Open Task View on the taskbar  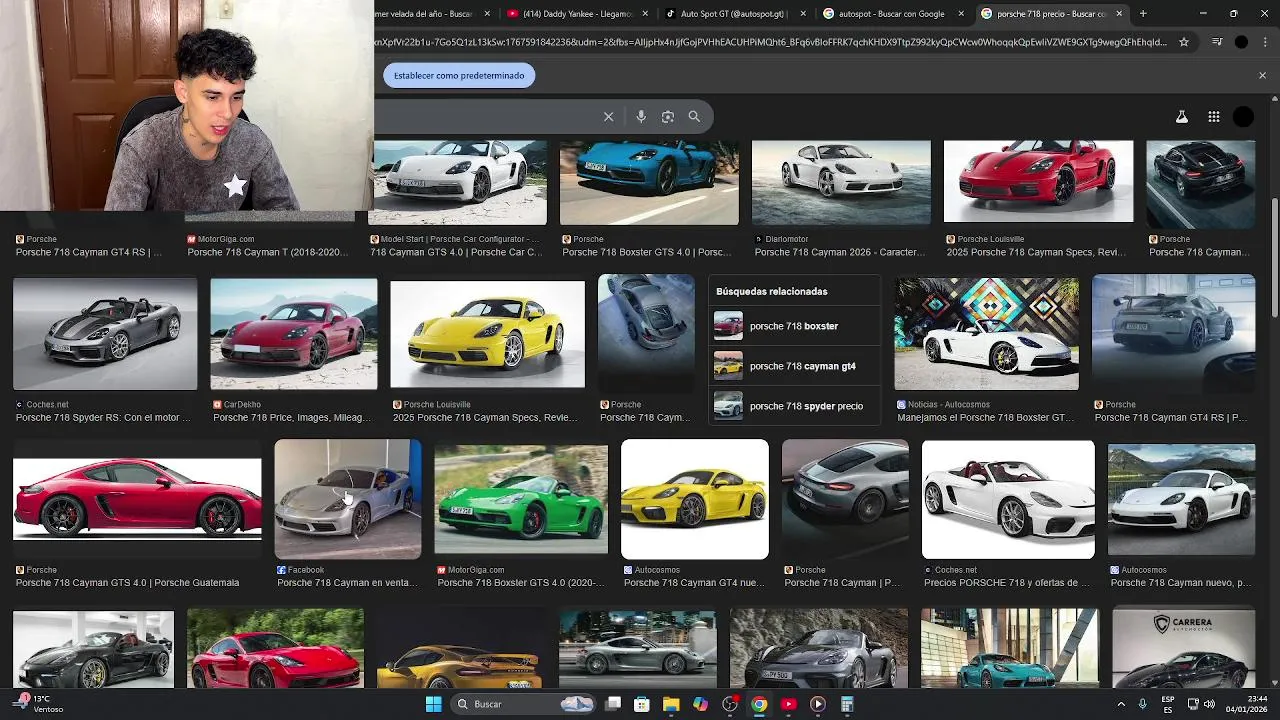coord(613,704)
